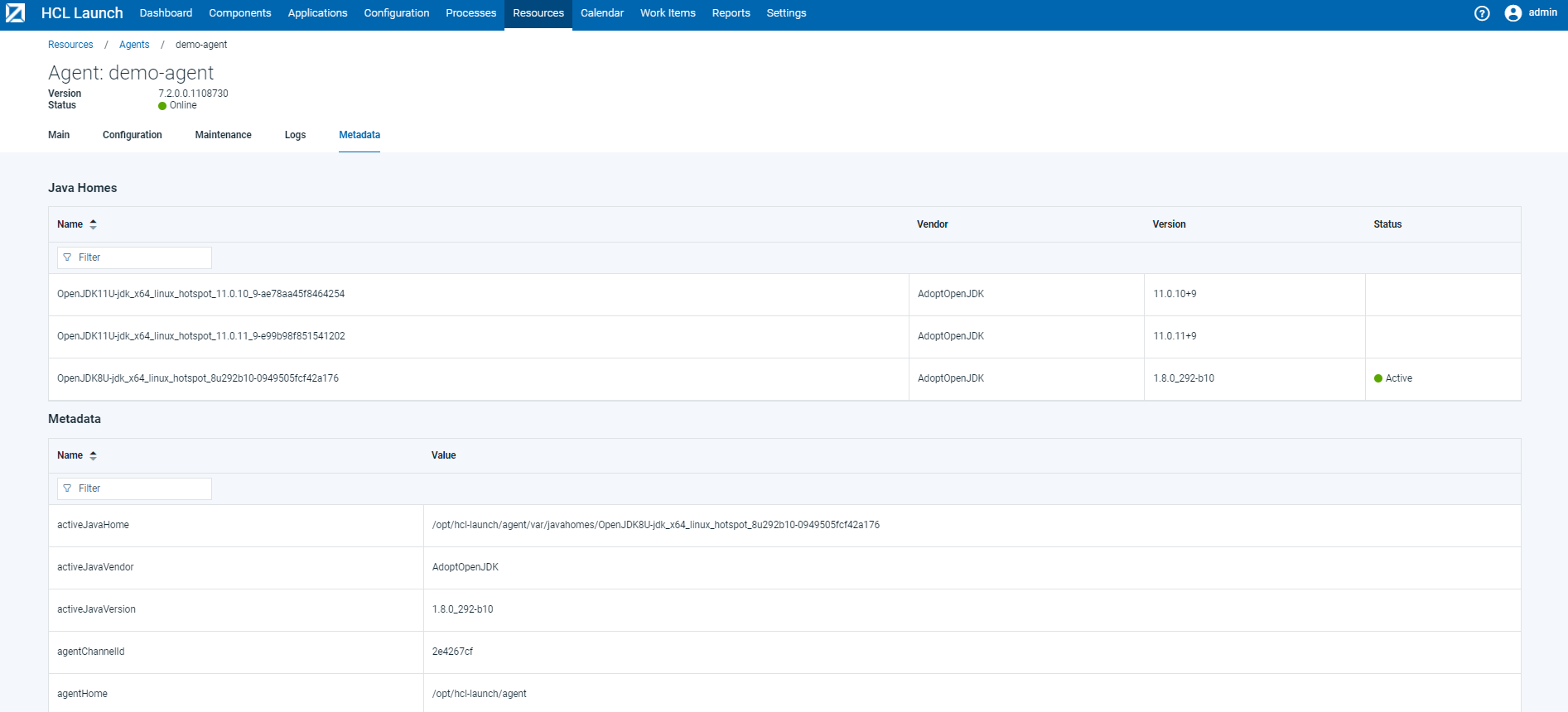Viewport: 1568px width, 712px height.
Task: Open the Maintenance tab
Action: (223, 135)
